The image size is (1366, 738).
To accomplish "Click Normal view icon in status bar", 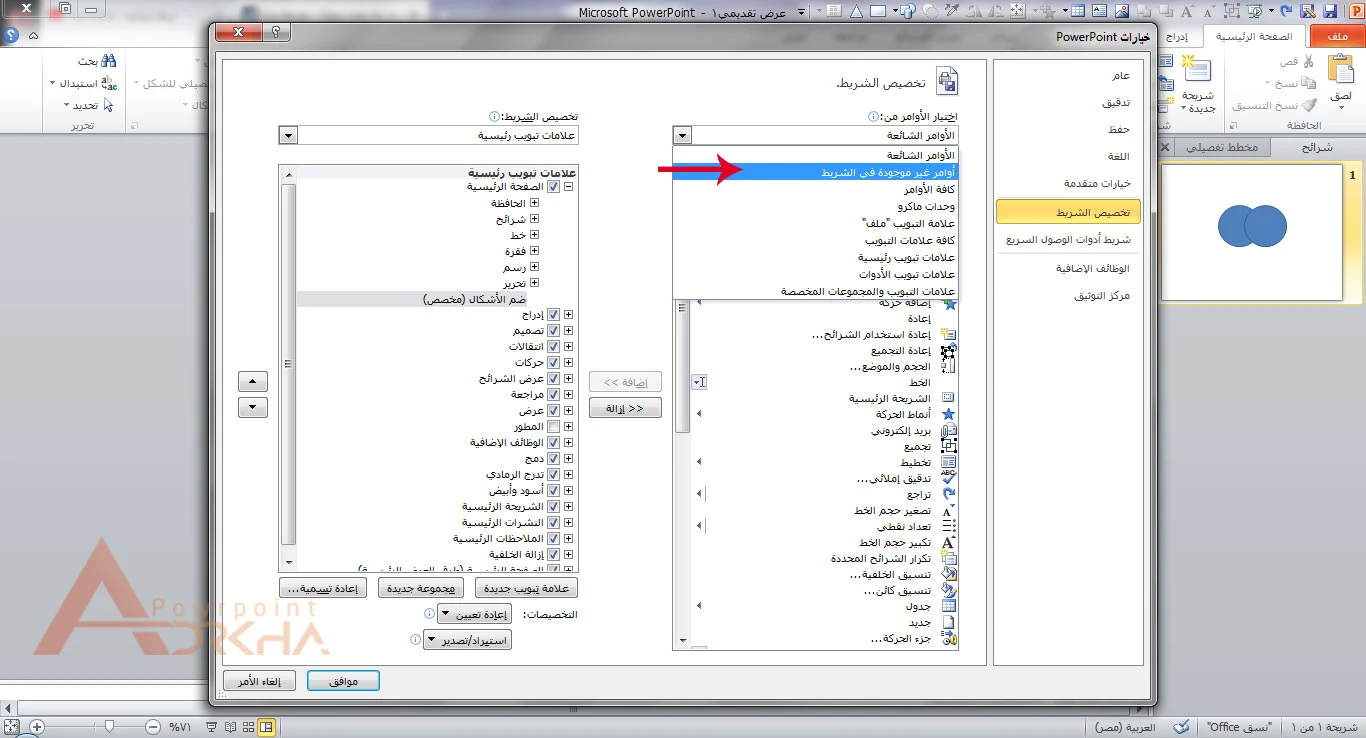I will [267, 727].
